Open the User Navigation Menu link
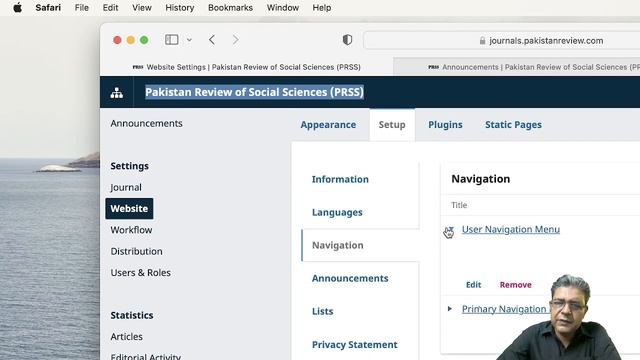Image resolution: width=640 pixels, height=360 pixels. point(511,229)
